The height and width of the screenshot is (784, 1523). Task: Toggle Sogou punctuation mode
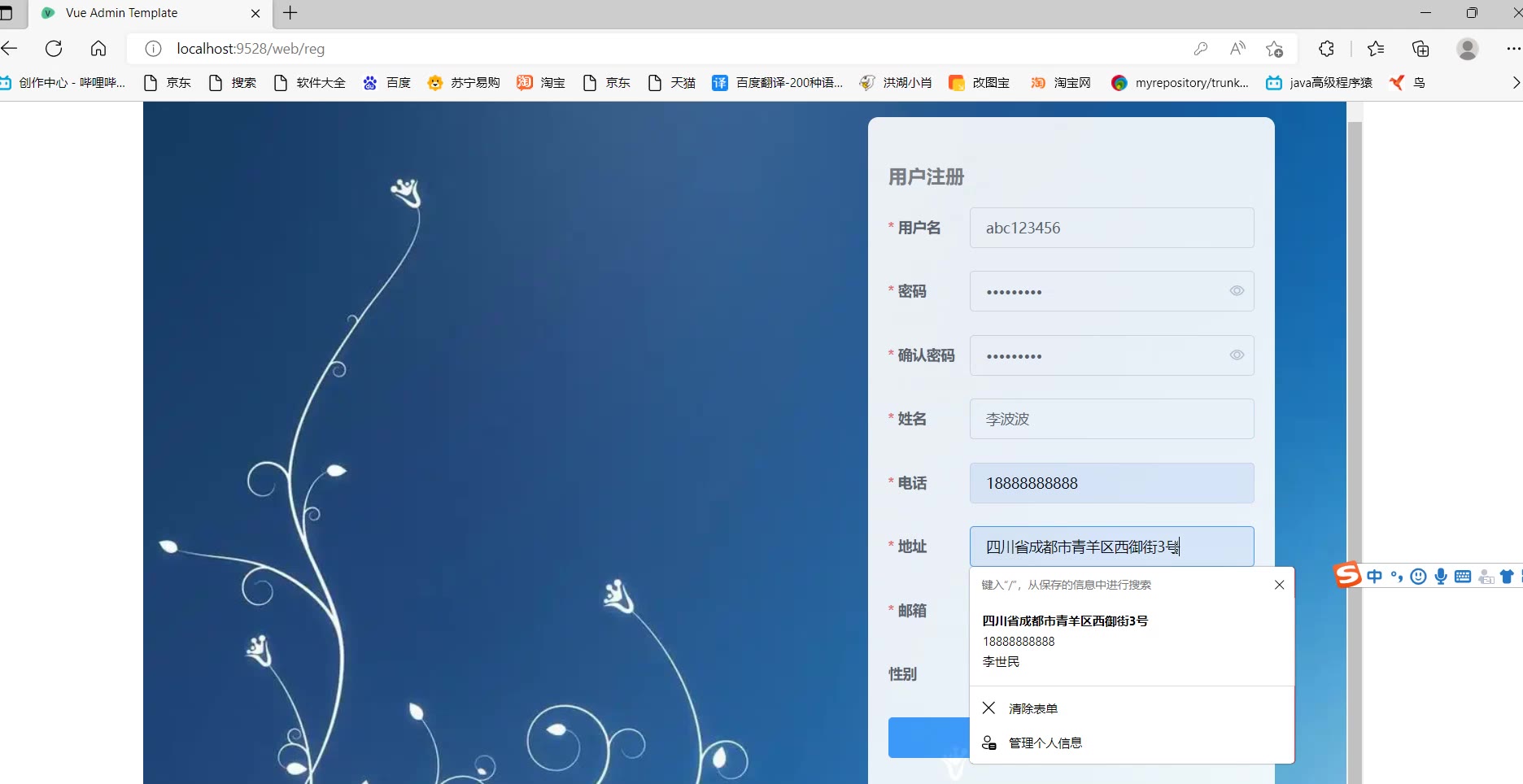pyautogui.click(x=1397, y=577)
